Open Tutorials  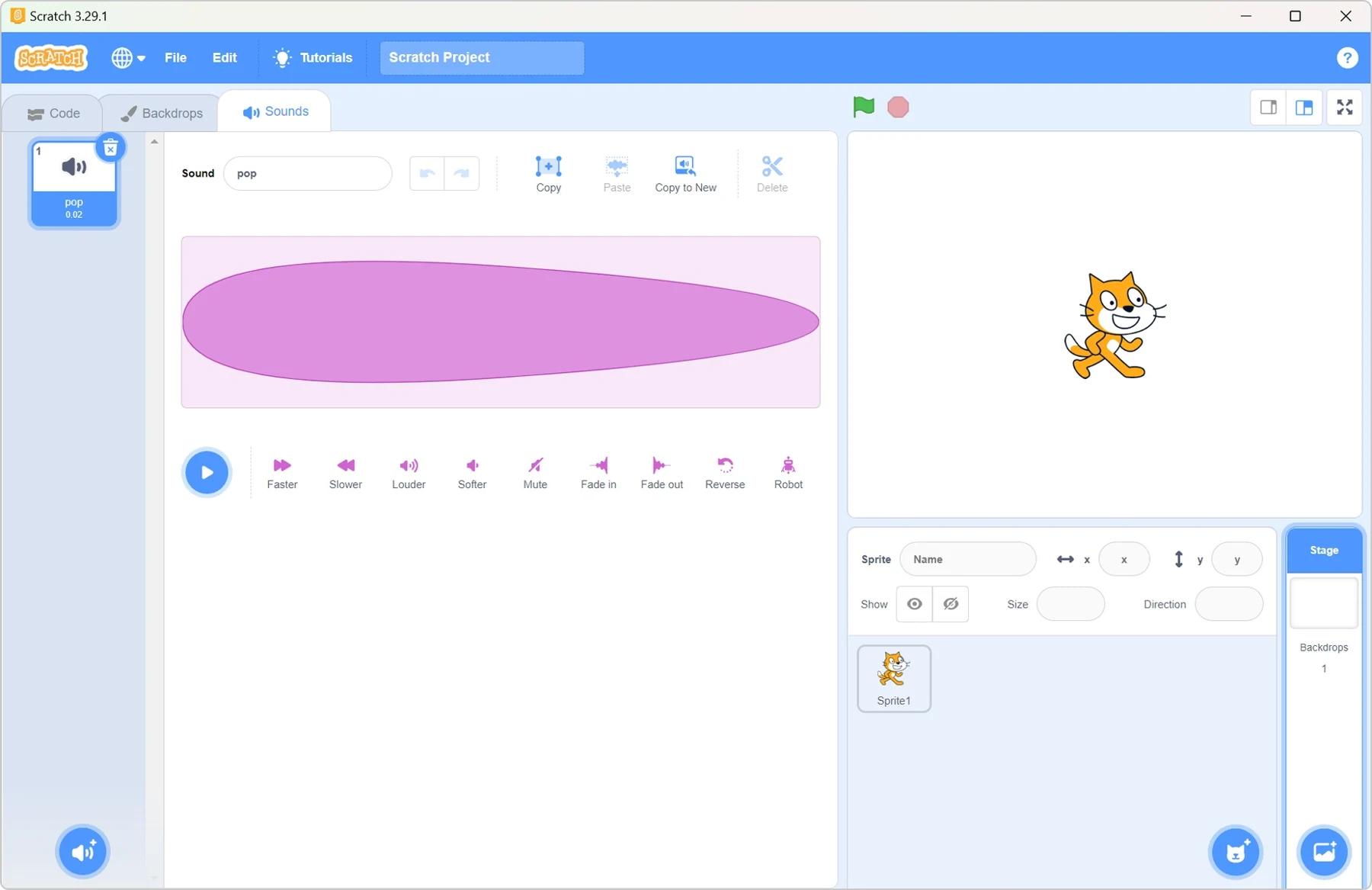pos(313,58)
